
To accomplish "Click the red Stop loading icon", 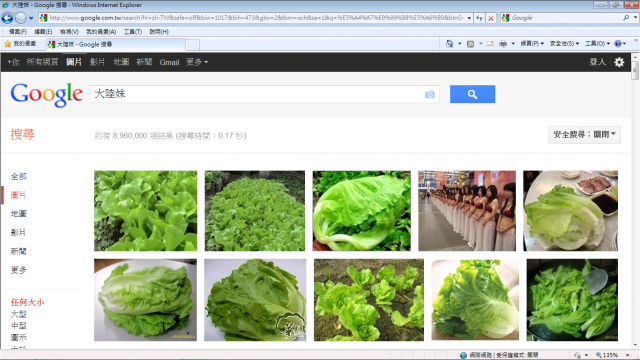I will [491, 18].
